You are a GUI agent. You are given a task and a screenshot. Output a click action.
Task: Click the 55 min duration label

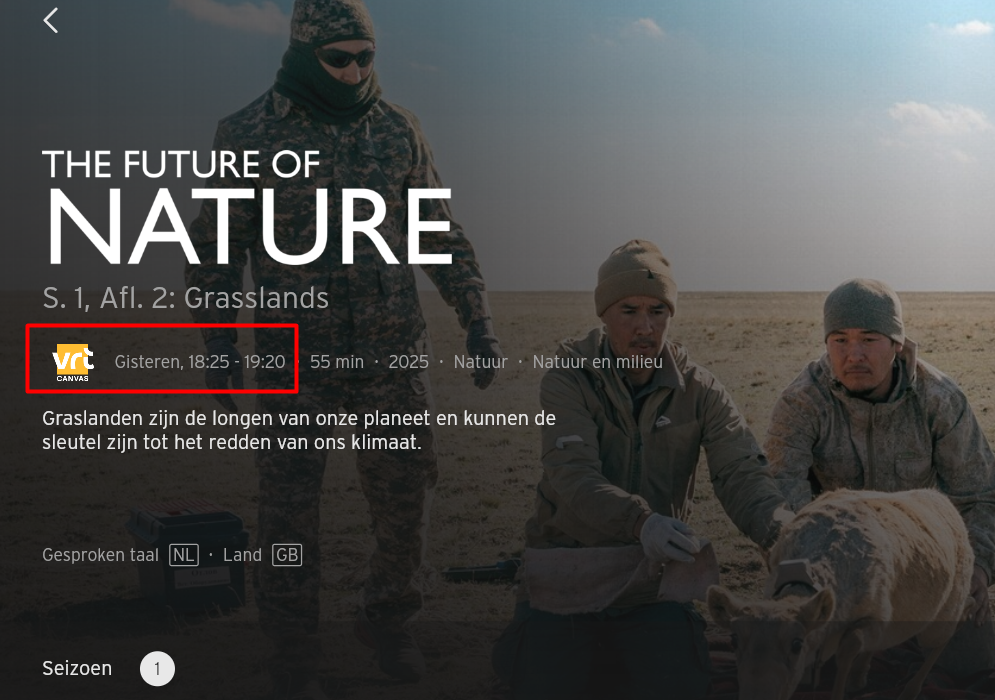pyautogui.click(x=337, y=362)
